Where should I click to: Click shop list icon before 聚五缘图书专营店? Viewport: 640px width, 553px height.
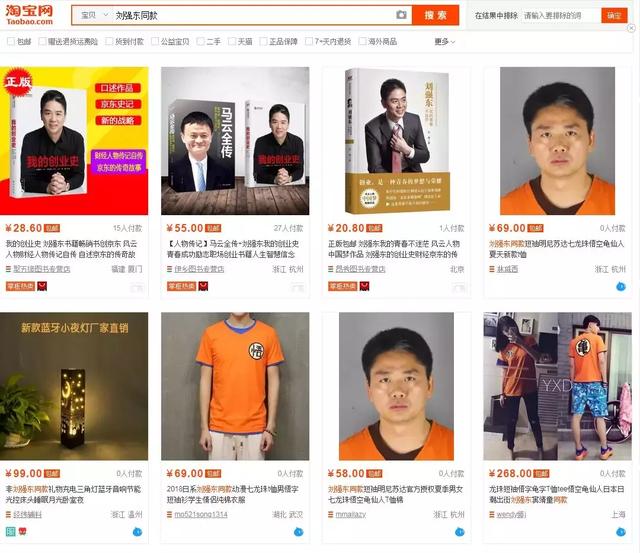tap(8, 269)
